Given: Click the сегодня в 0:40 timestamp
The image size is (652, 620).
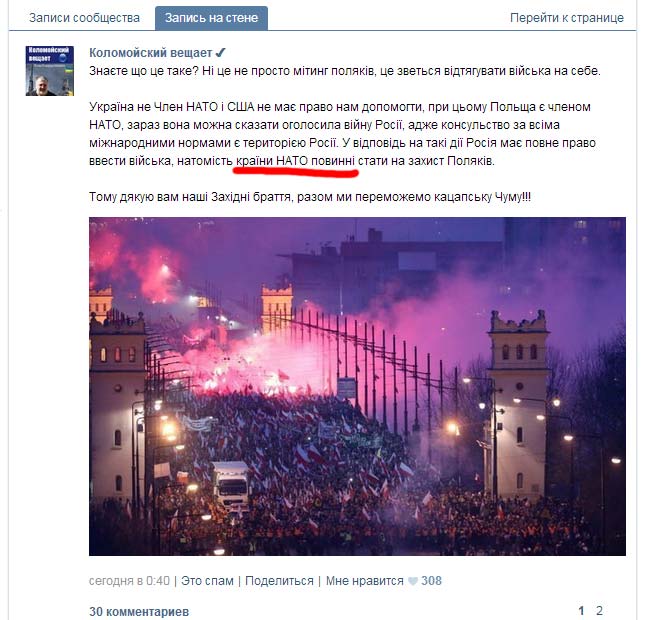Looking at the screenshot, I should tap(129, 581).
